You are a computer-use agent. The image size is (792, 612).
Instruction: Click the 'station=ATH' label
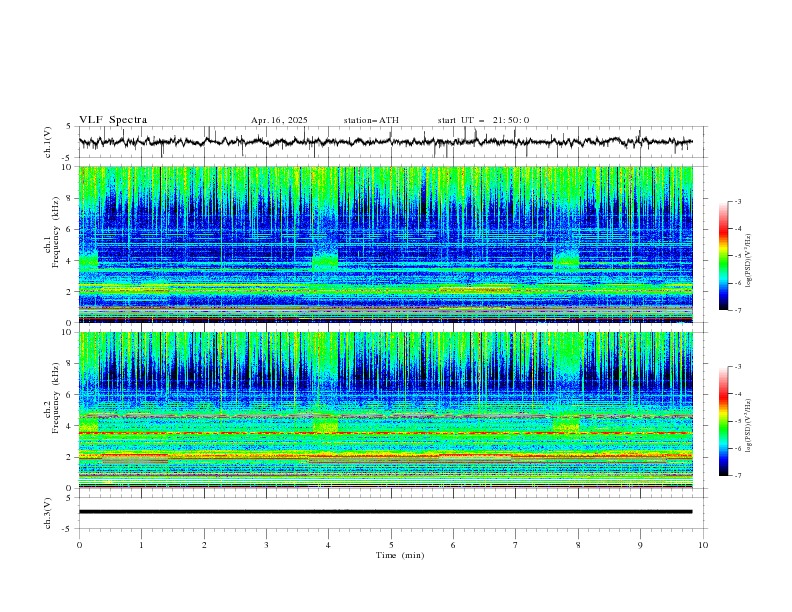tap(371, 120)
